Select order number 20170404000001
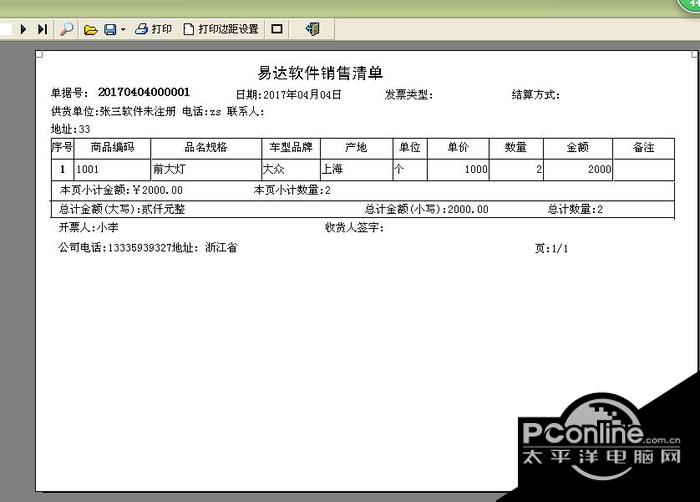 coord(144,92)
